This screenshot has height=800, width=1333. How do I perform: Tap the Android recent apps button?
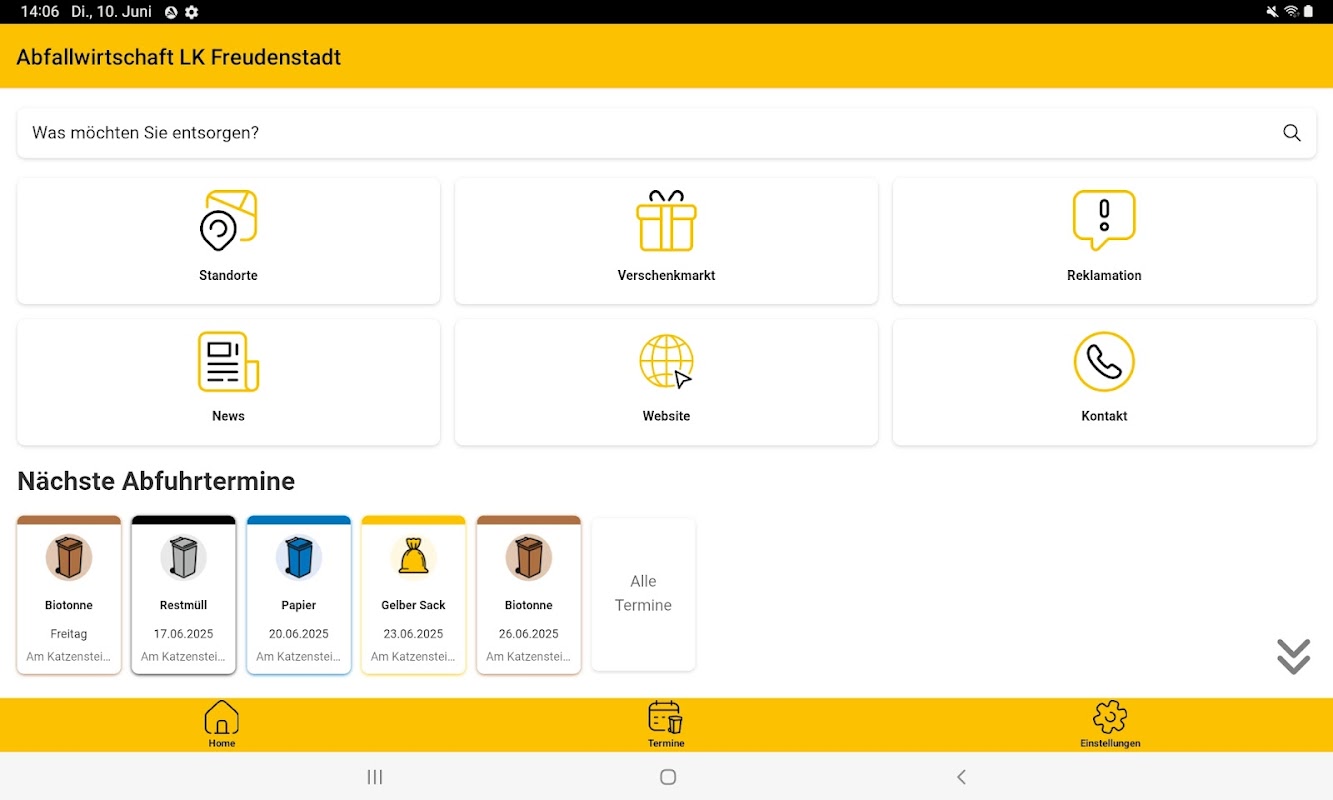(375, 777)
